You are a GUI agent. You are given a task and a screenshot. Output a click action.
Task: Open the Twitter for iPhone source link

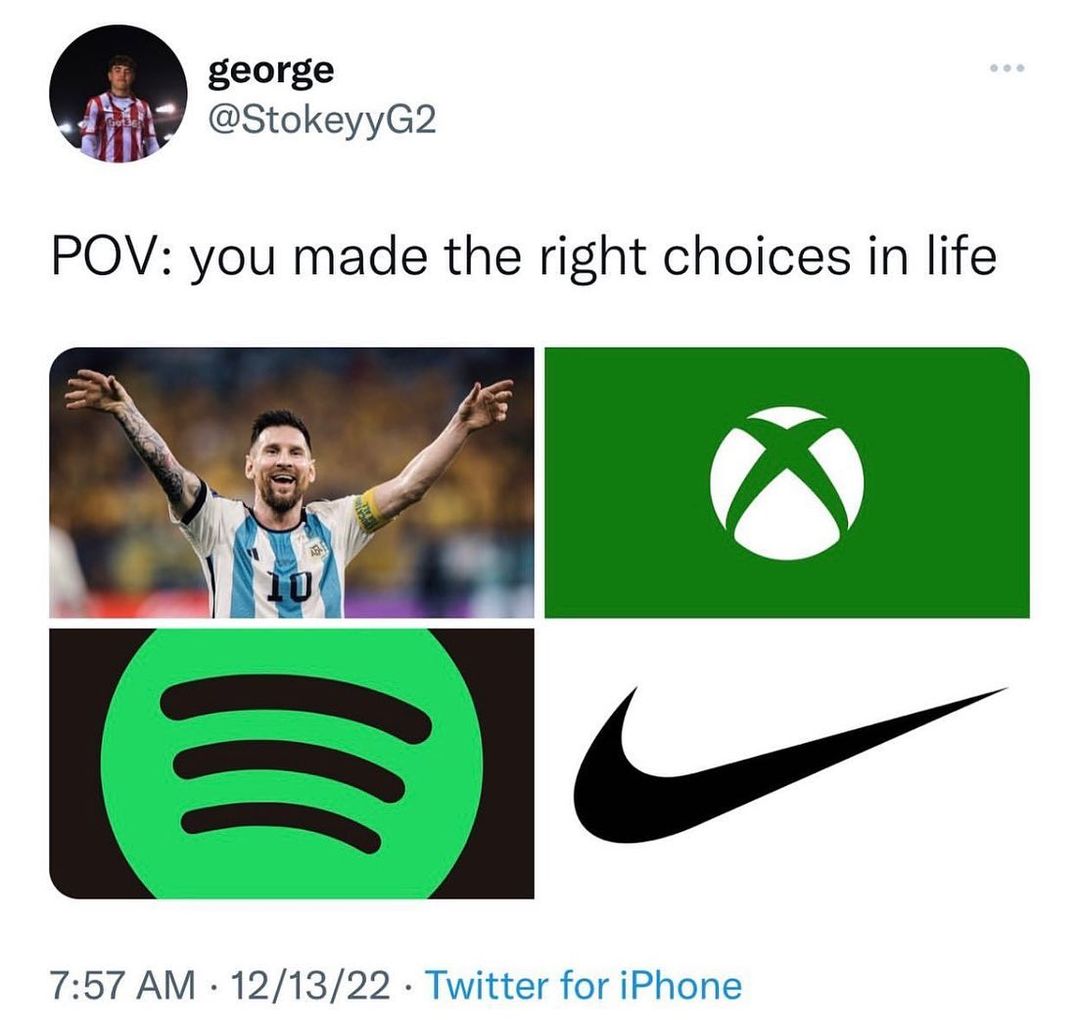(x=583, y=986)
